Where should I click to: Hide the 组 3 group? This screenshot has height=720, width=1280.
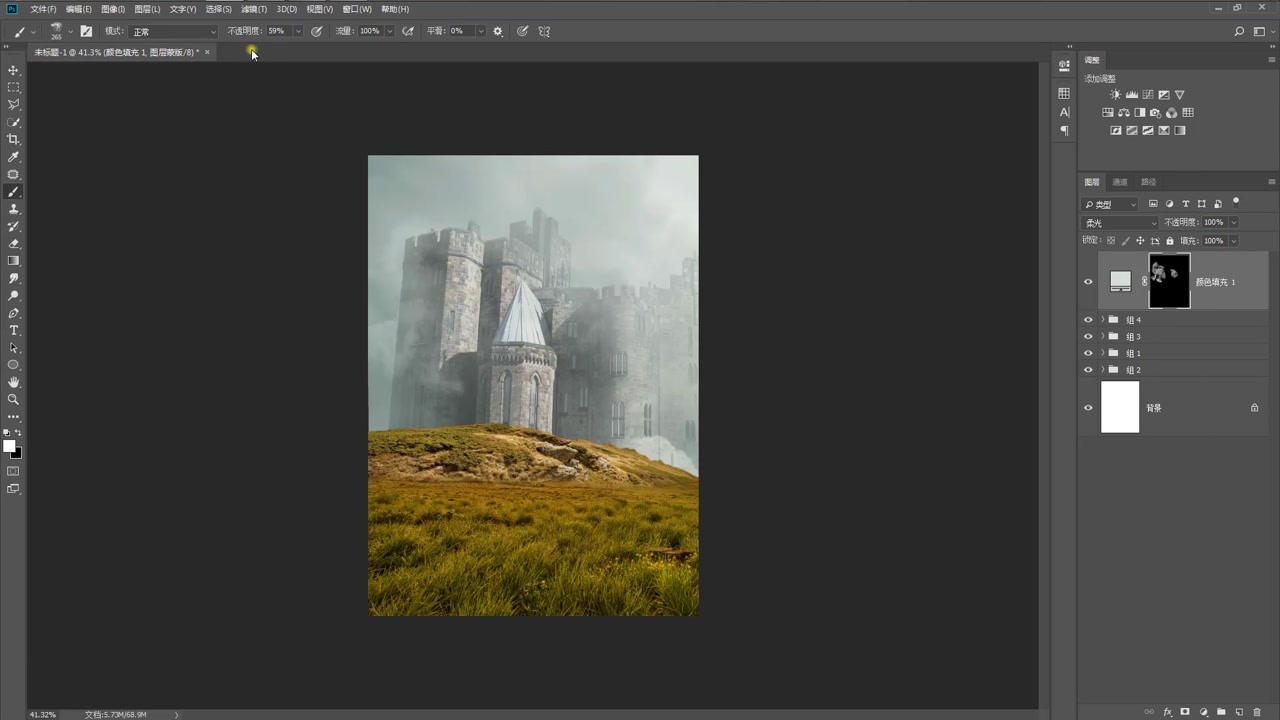[x=1088, y=336]
